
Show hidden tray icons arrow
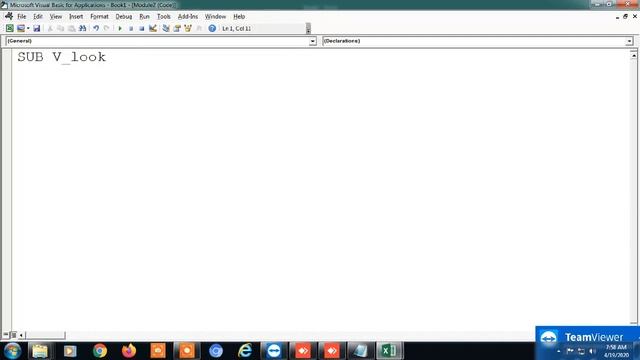(559, 351)
